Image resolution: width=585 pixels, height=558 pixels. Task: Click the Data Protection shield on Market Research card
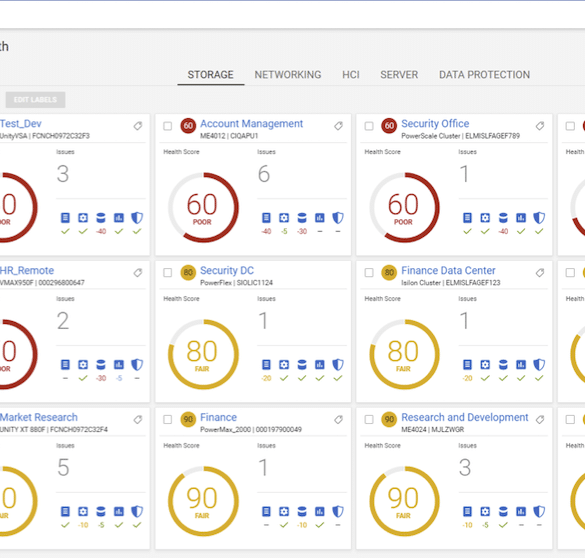click(137, 511)
